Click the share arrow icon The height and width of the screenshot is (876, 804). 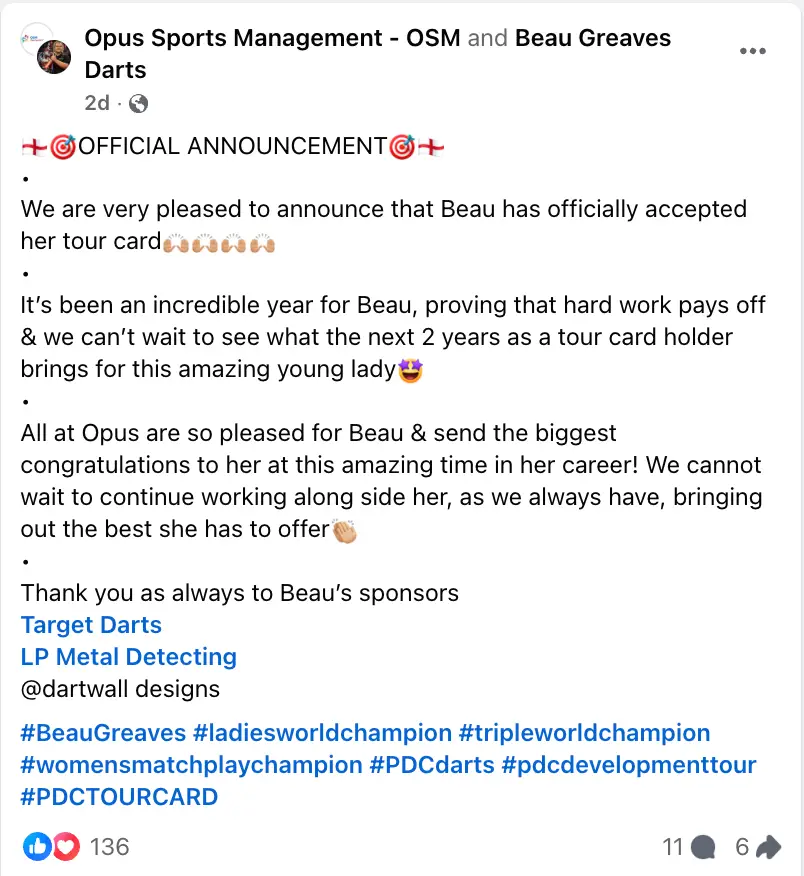click(768, 847)
